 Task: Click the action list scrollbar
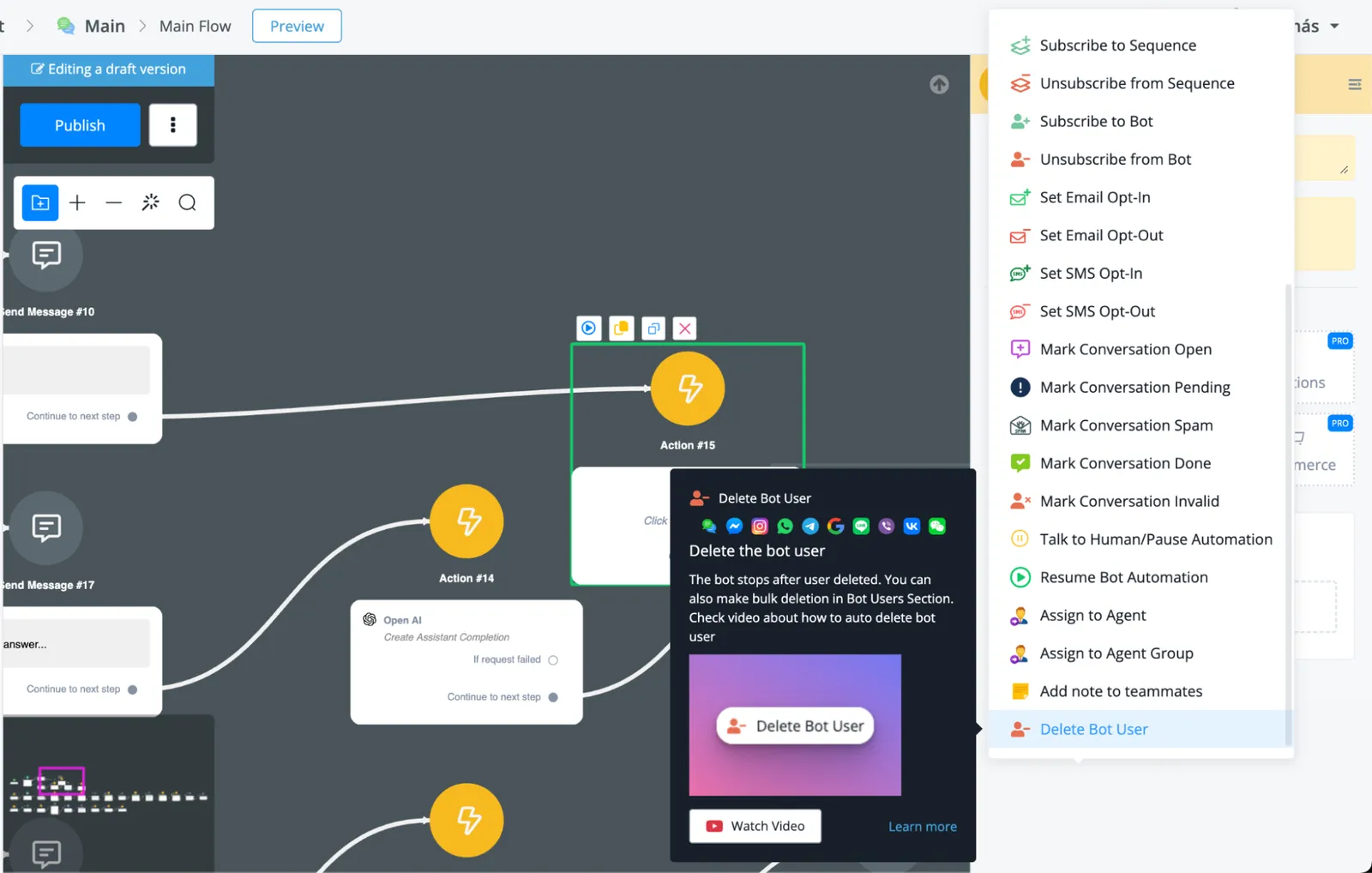1288,515
